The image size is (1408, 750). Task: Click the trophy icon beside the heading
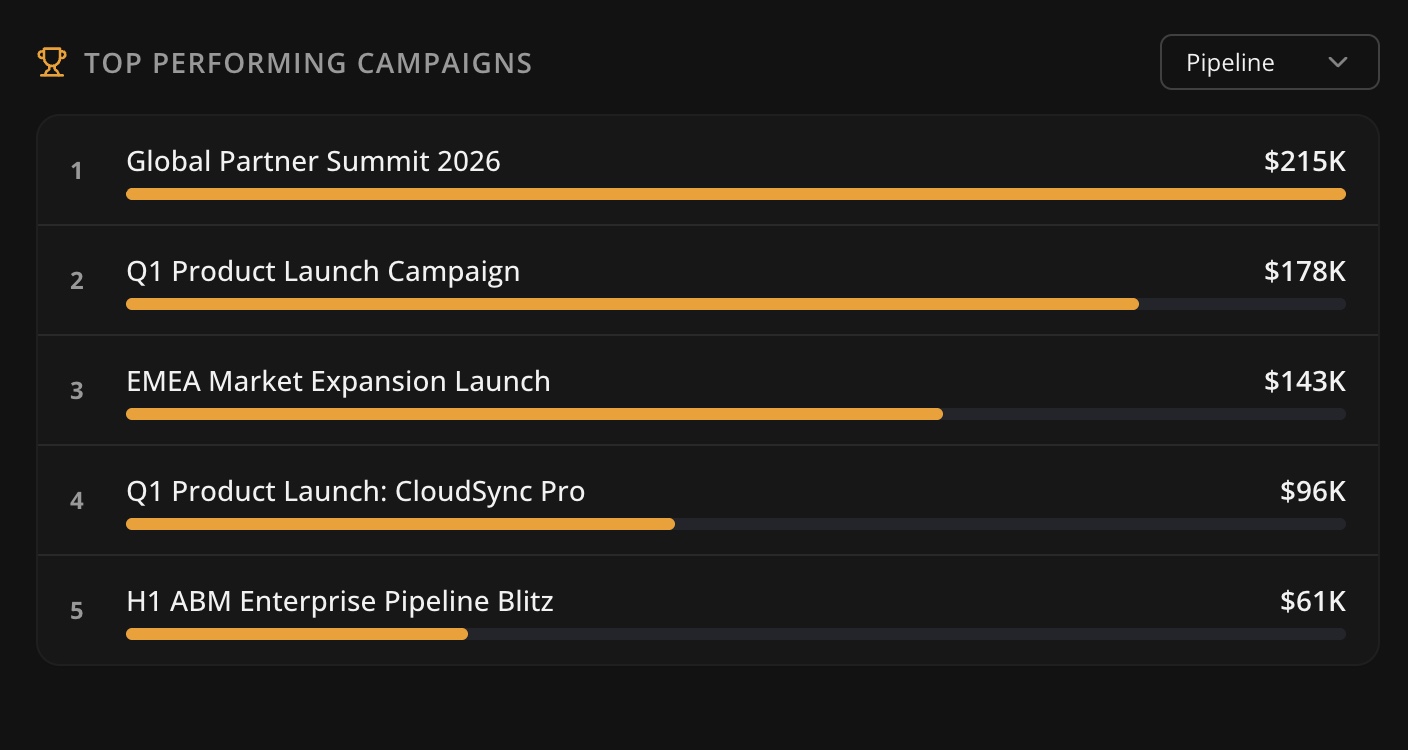tap(52, 62)
